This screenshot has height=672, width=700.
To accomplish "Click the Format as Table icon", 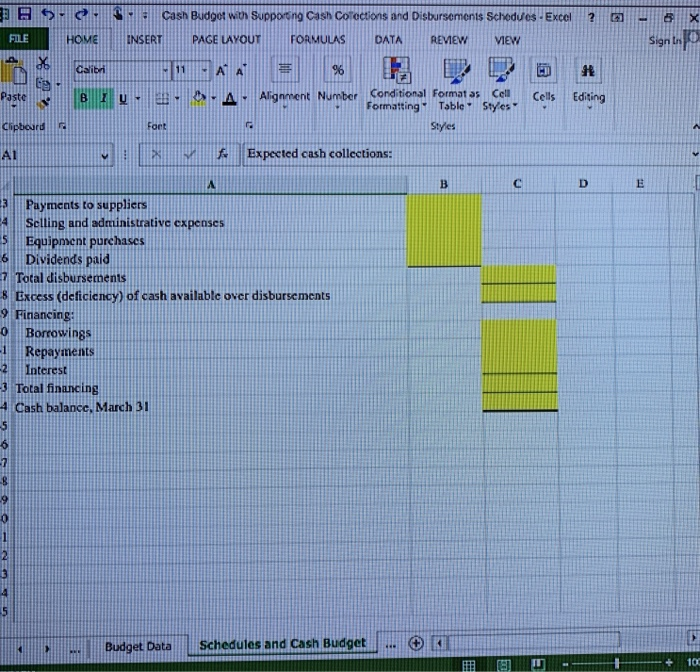I will (456, 71).
